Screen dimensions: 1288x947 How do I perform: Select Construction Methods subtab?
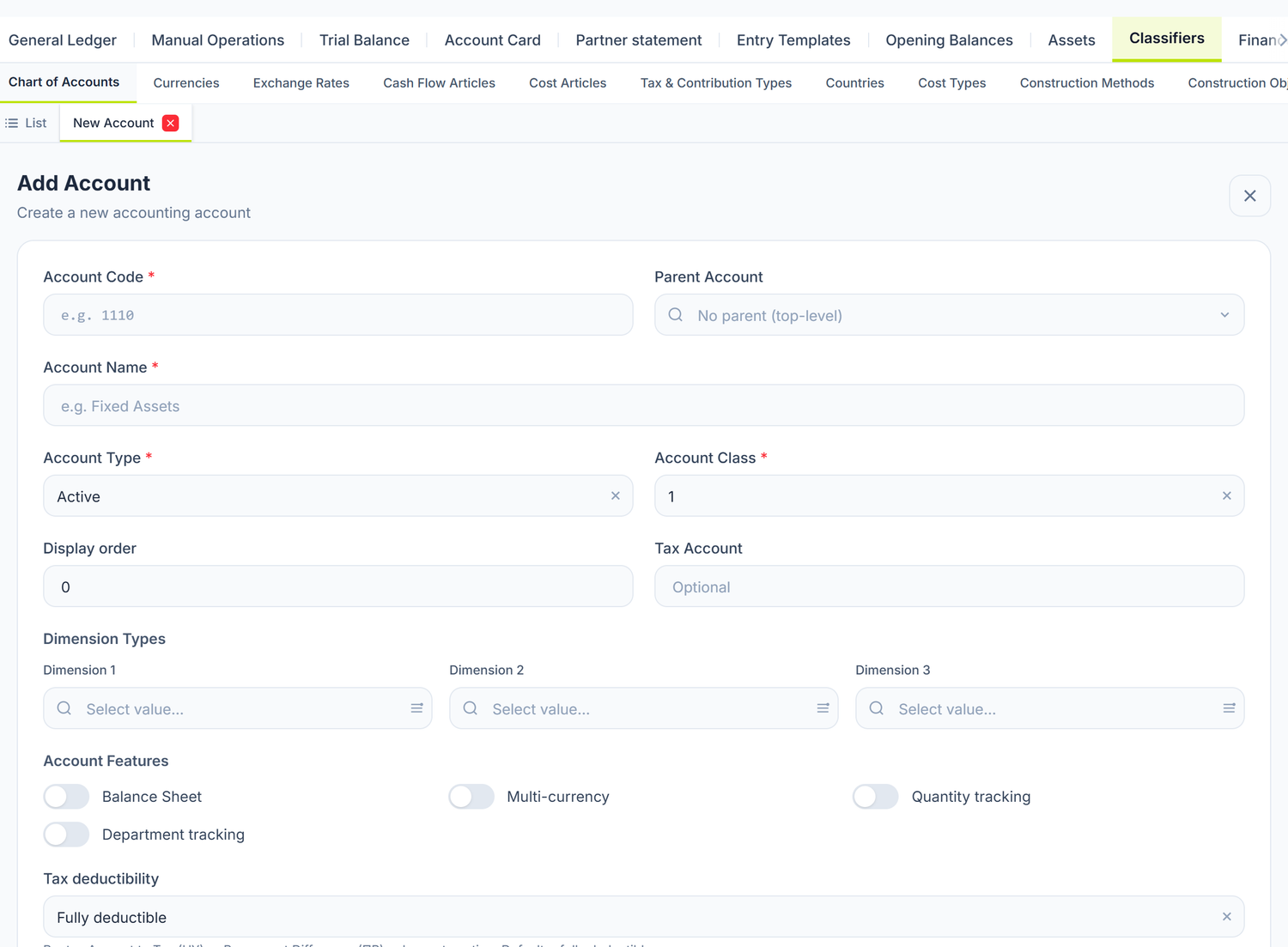(1087, 83)
